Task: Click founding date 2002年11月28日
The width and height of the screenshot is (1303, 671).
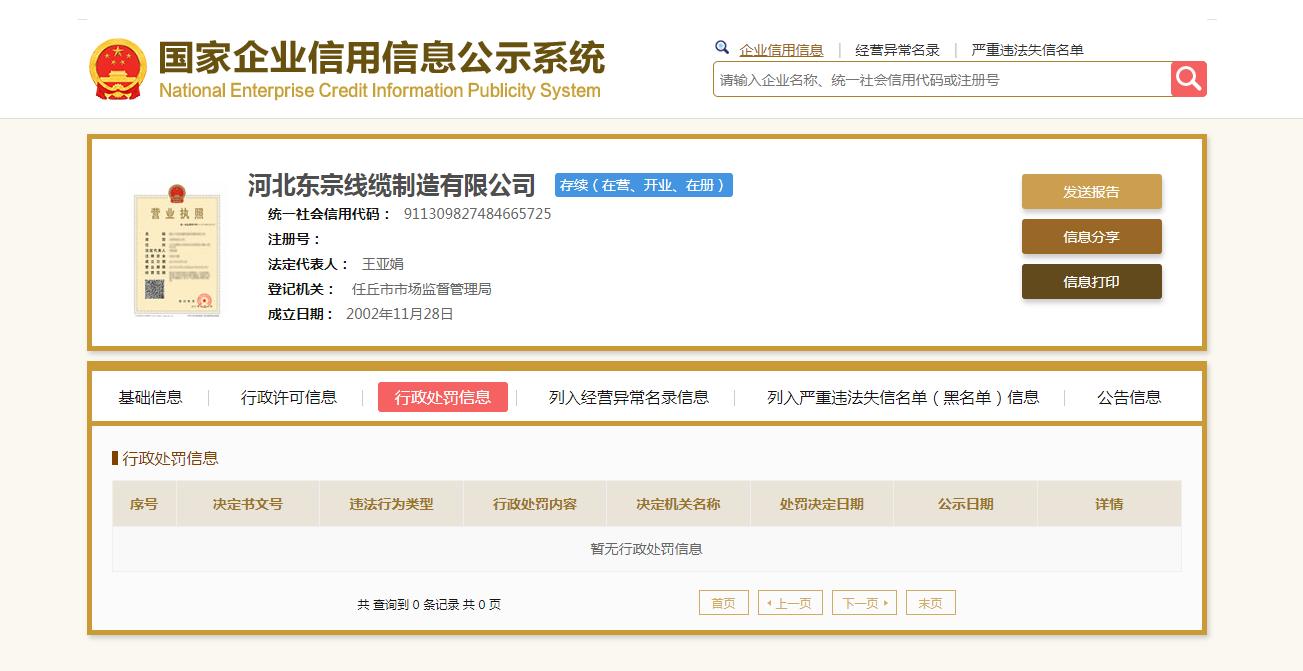Action: (x=400, y=314)
